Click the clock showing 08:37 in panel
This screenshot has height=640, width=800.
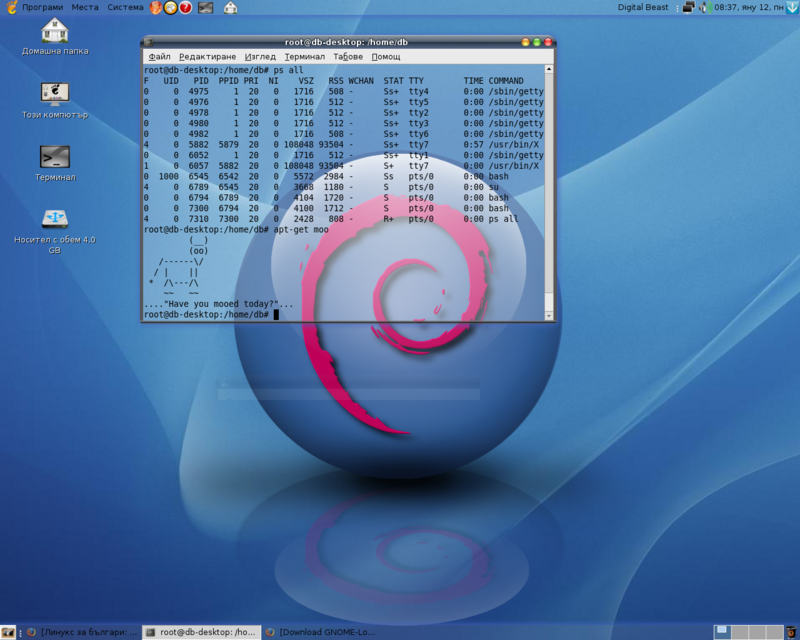tap(750, 7)
